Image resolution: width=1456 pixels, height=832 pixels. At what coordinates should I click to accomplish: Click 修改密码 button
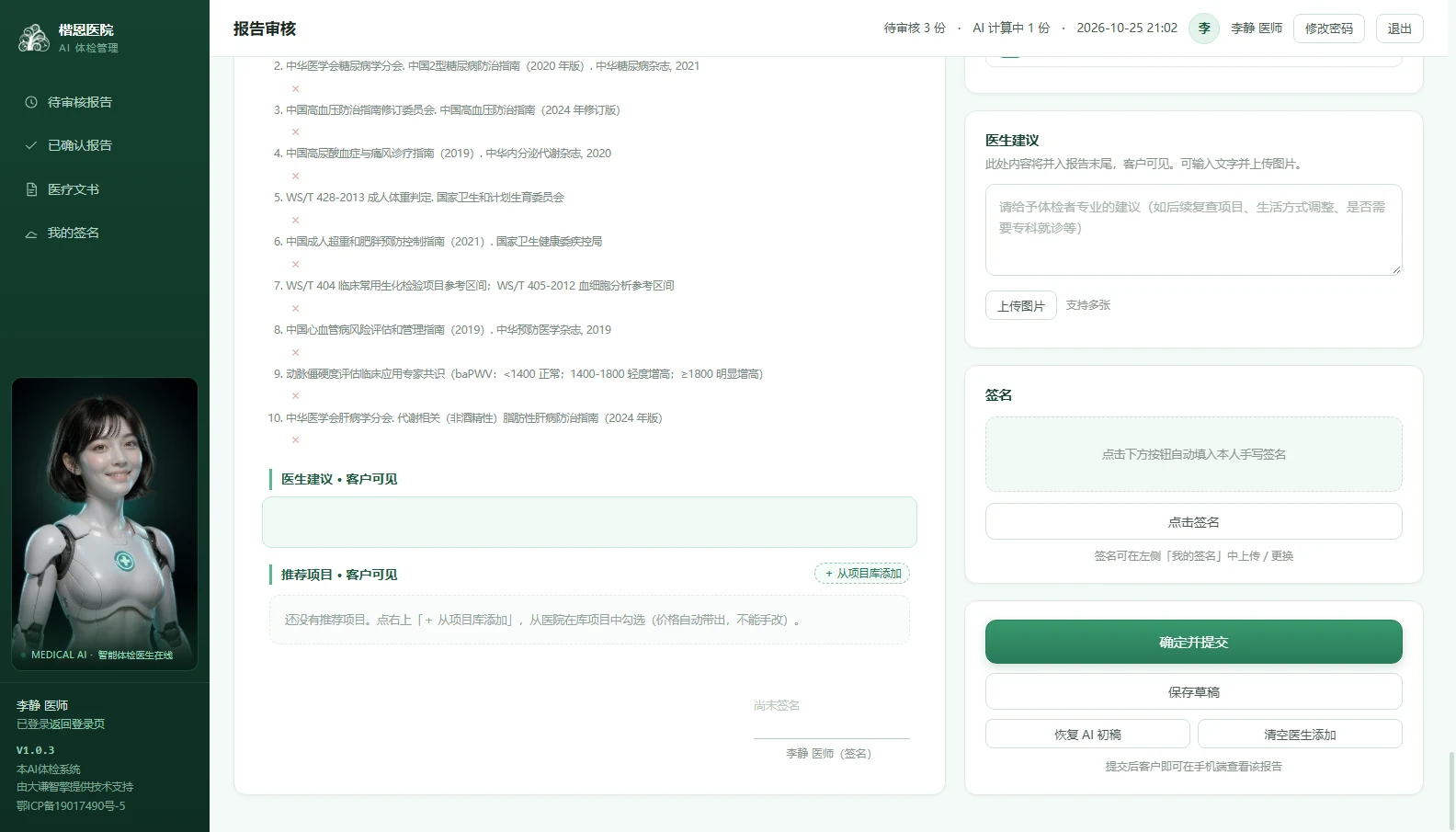point(1329,28)
